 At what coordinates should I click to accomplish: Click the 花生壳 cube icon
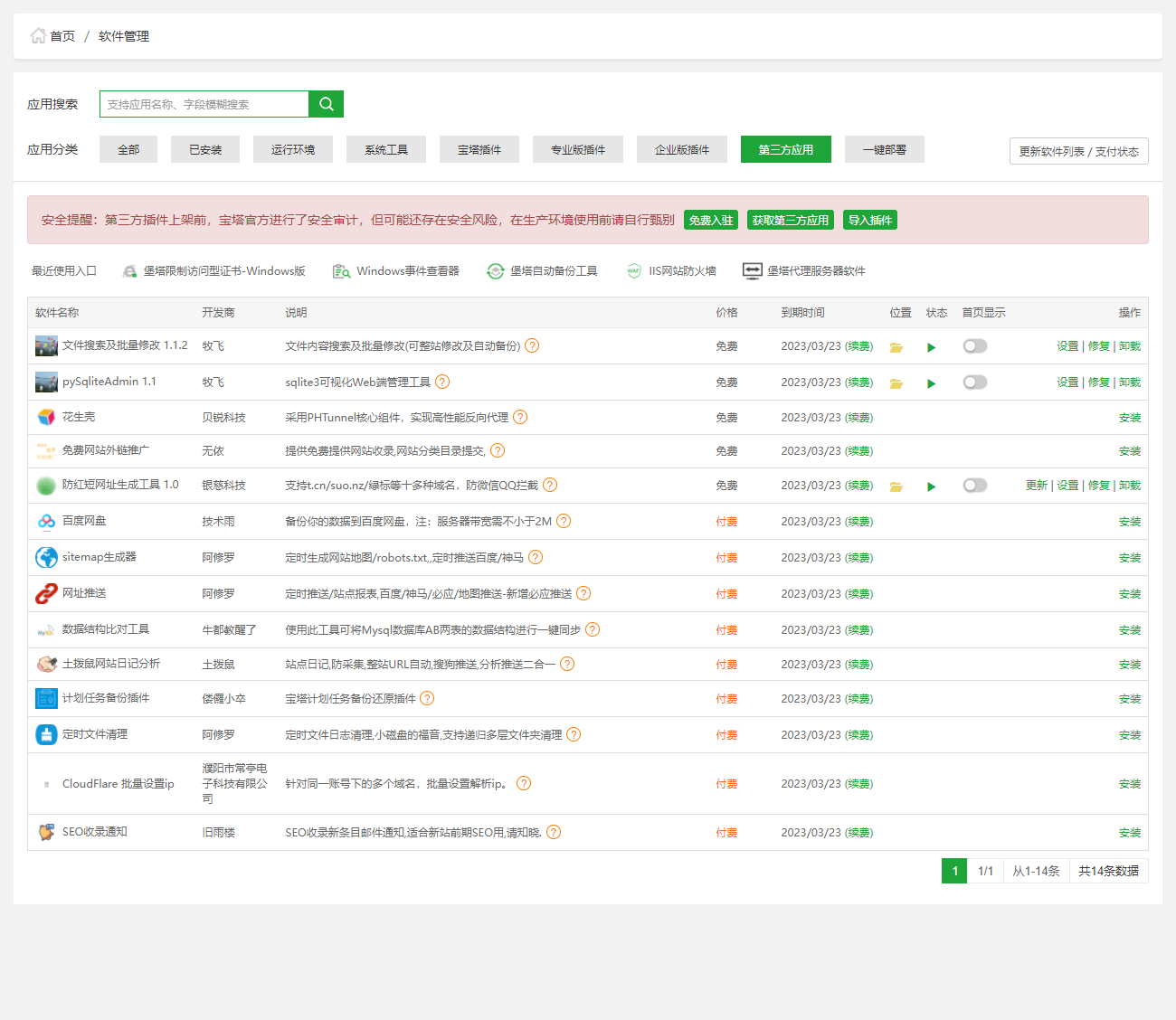pyautogui.click(x=46, y=417)
